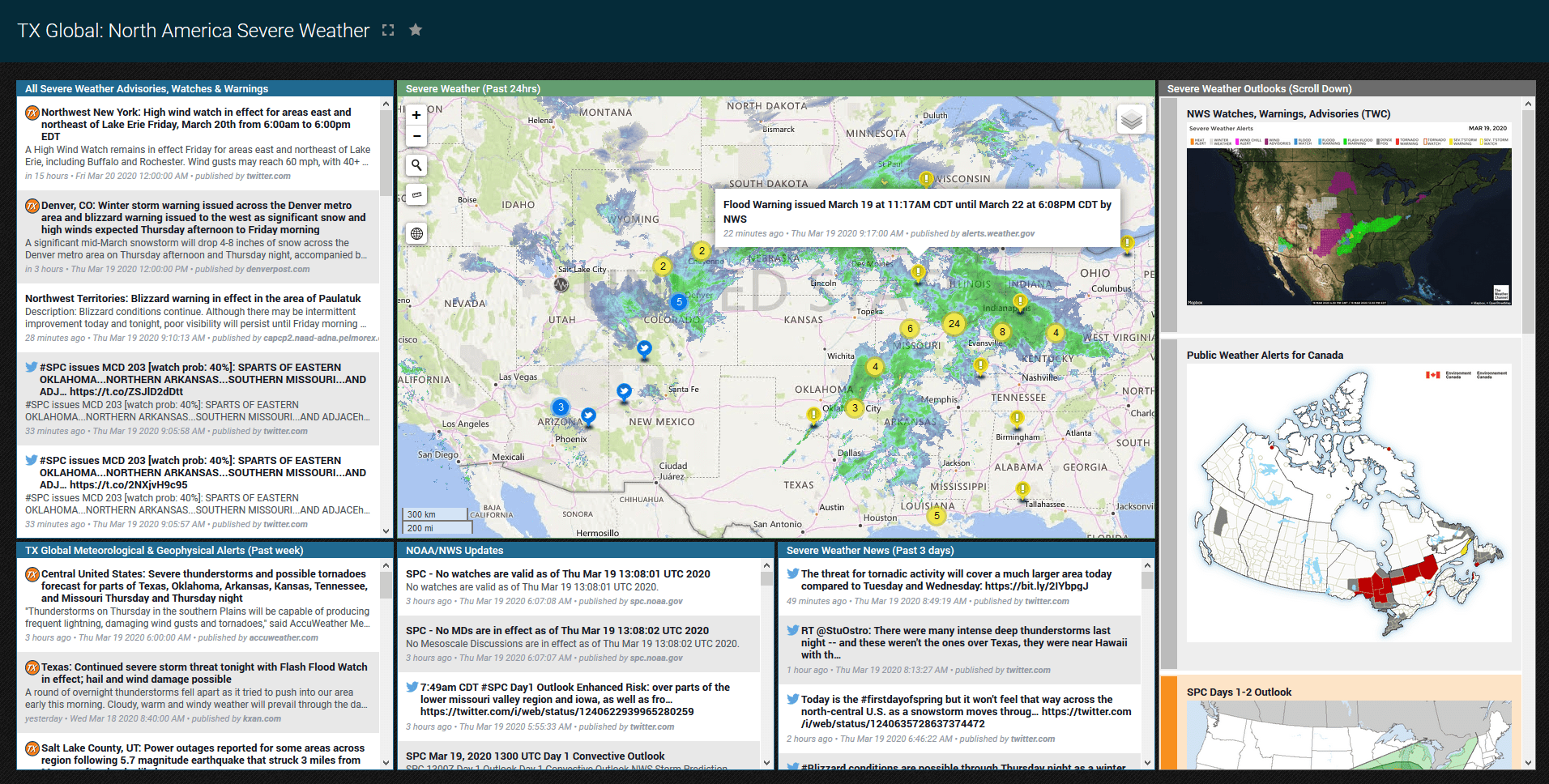Select the ruler measurement tool on map
1549x784 pixels.
tap(416, 195)
